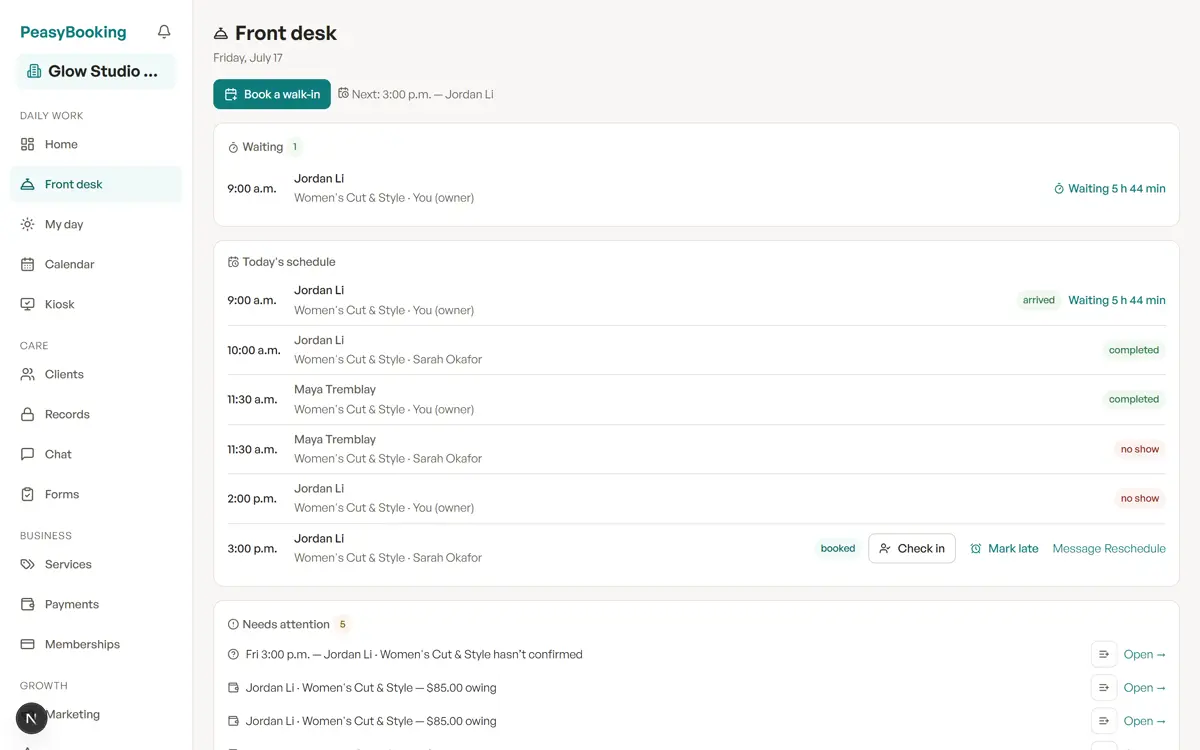Click the list icon beside unconfirmed appointment alert
Viewport: 1200px width, 750px height.
click(x=1104, y=654)
